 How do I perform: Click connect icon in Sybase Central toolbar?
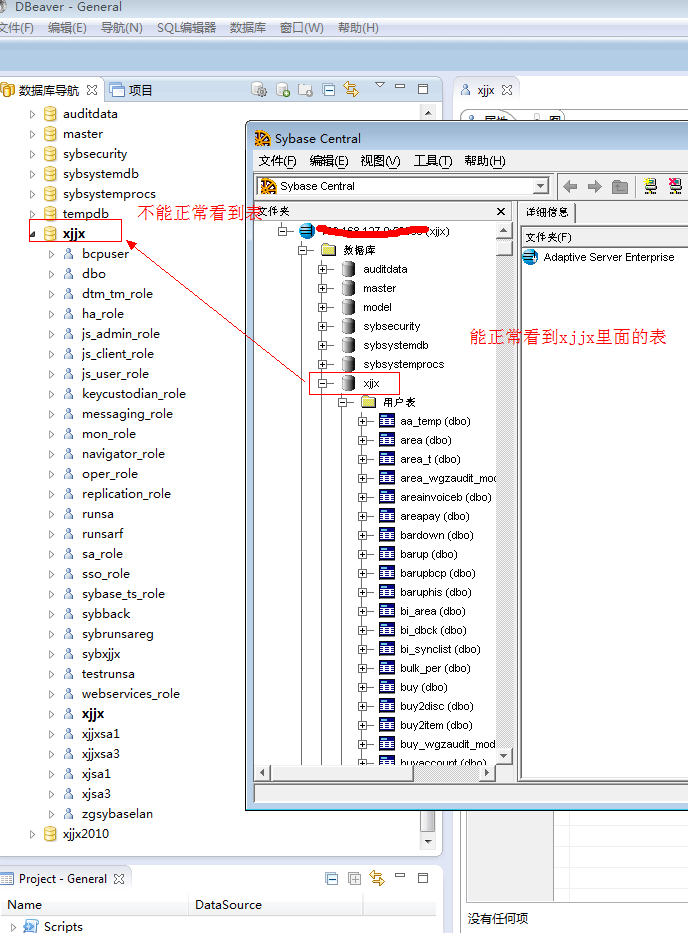pyautogui.click(x=651, y=186)
